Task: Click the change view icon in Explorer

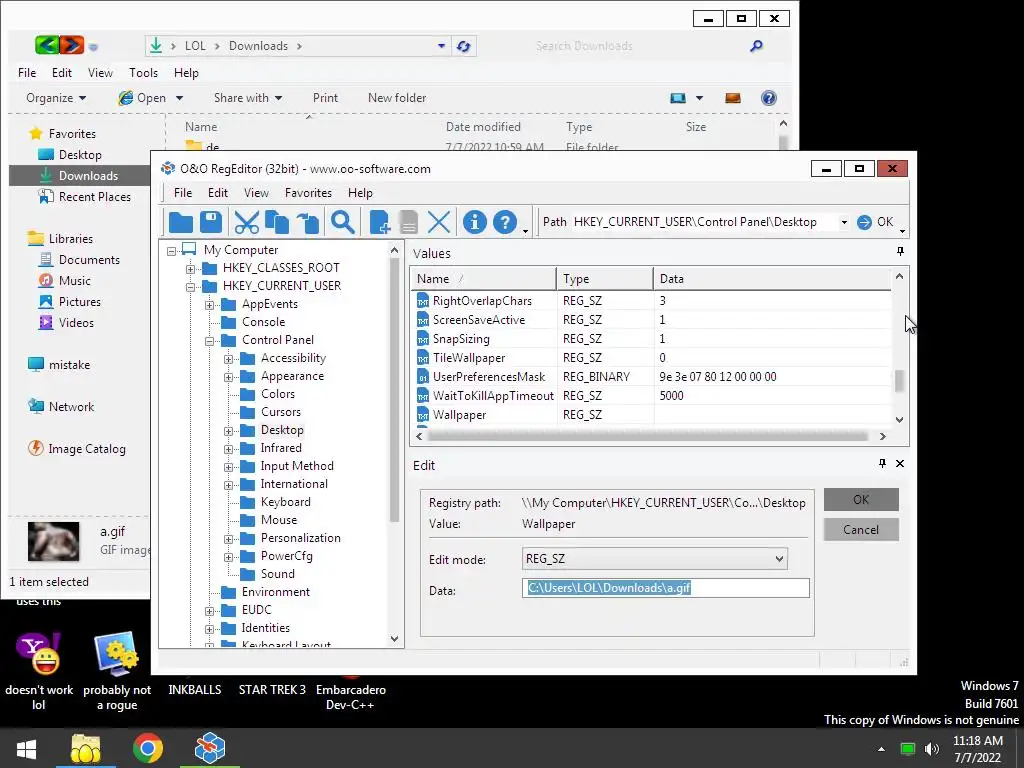Action: [x=678, y=98]
